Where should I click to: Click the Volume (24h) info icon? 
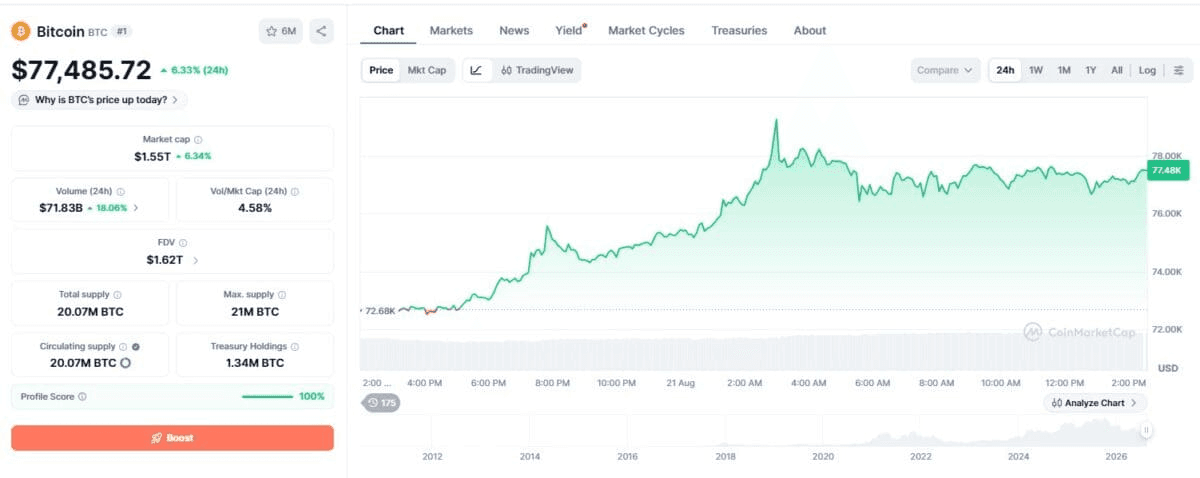pyautogui.click(x=120, y=191)
